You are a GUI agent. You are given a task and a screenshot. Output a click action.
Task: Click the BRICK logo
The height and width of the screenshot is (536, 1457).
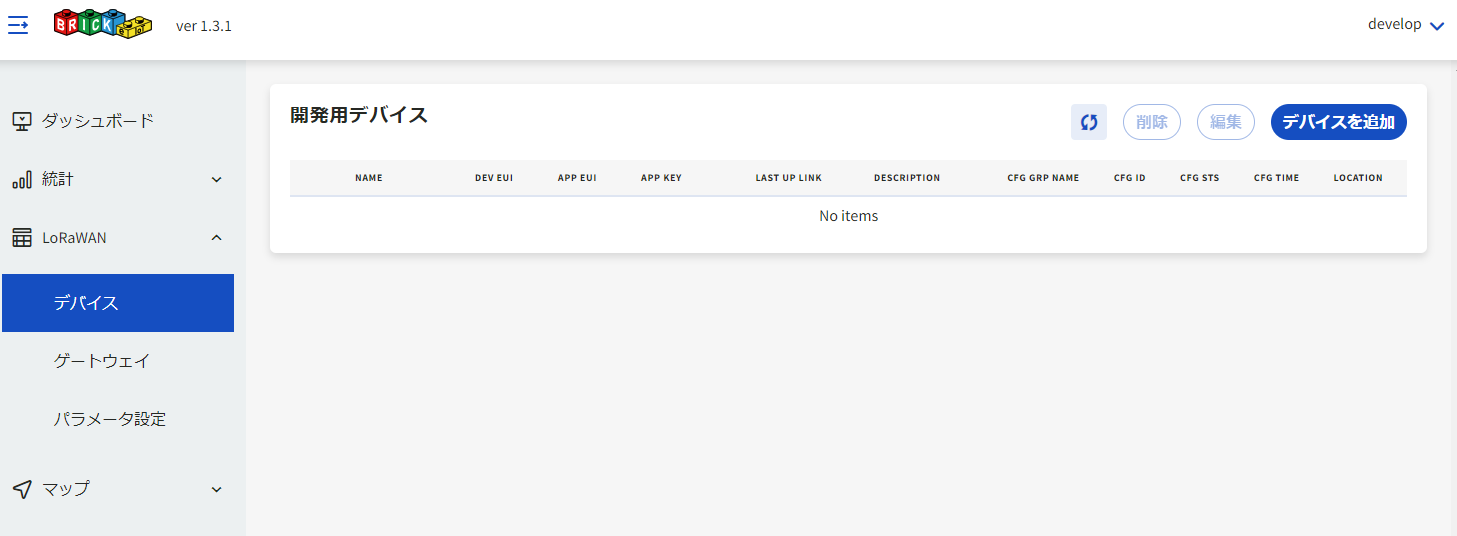pos(103,24)
